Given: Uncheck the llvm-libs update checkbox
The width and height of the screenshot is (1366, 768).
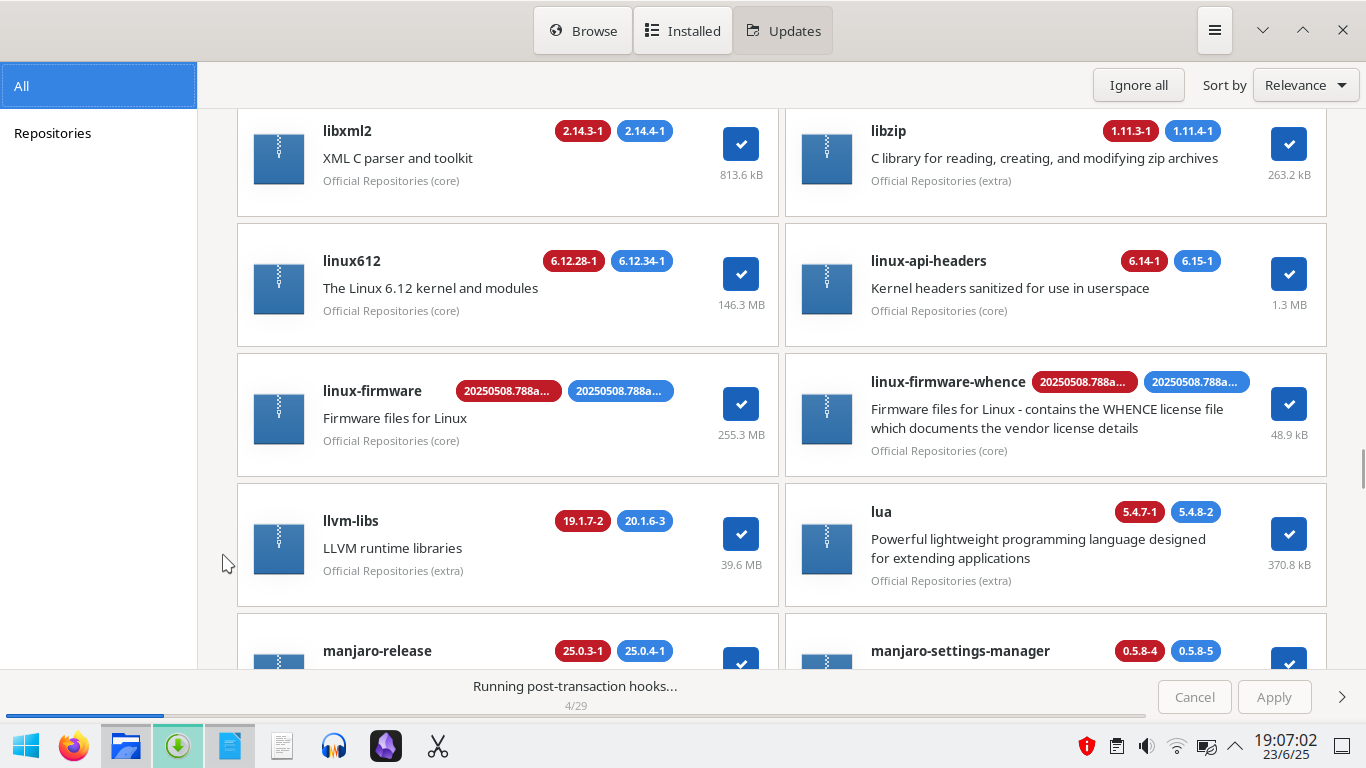Looking at the screenshot, I should click(x=741, y=534).
